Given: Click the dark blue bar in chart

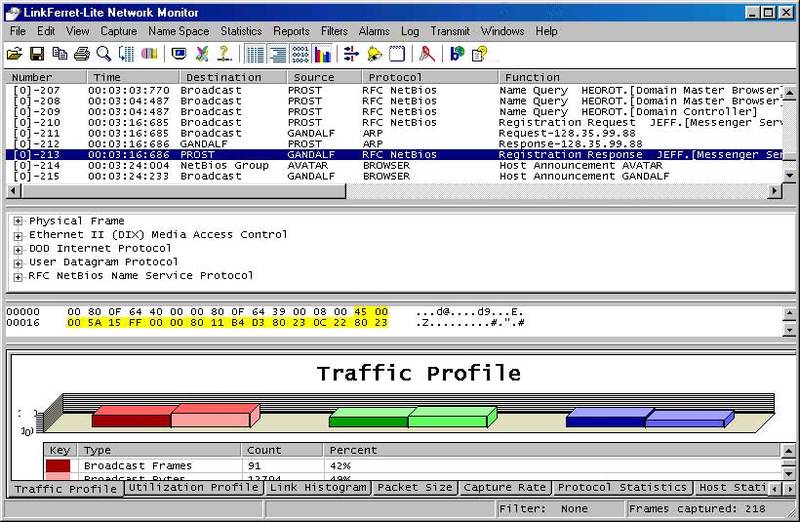Looking at the screenshot, I should [606, 421].
